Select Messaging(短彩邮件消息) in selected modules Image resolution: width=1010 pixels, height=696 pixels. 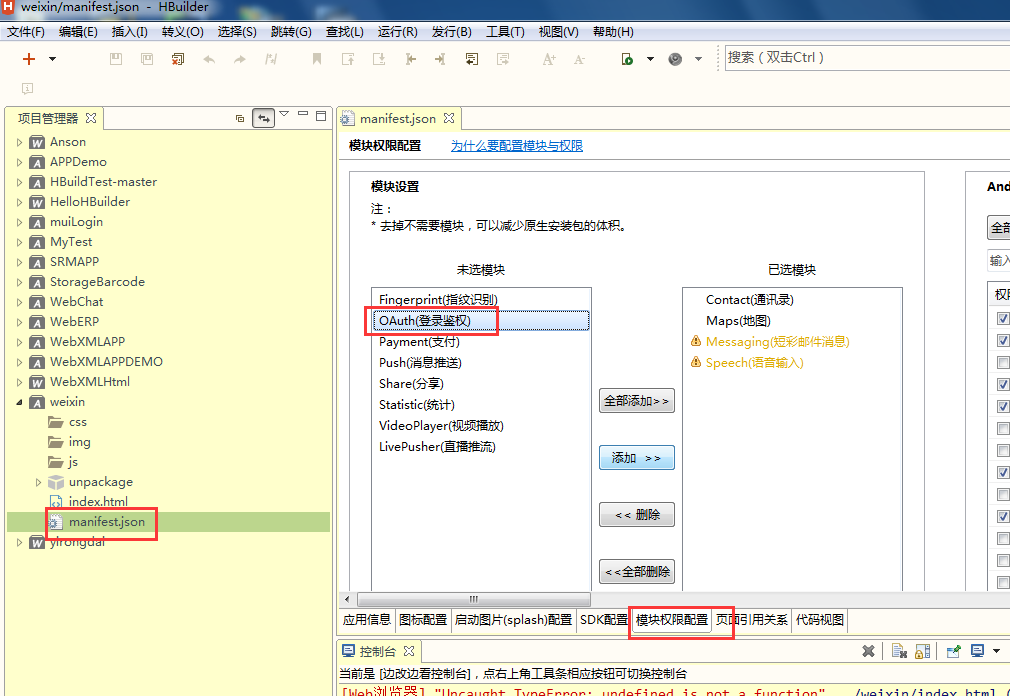(x=777, y=342)
